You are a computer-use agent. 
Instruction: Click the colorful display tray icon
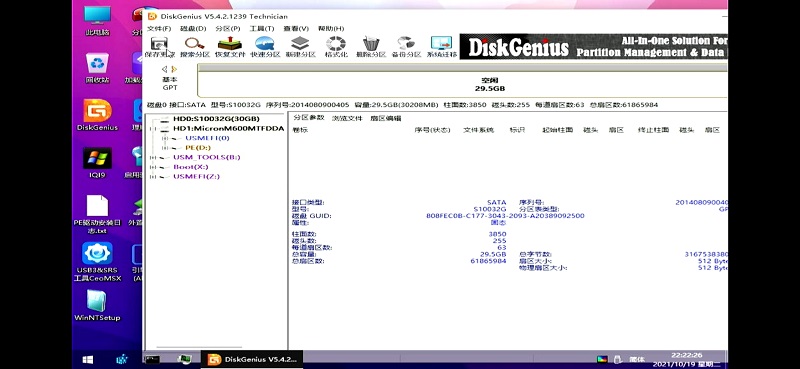[603, 359]
